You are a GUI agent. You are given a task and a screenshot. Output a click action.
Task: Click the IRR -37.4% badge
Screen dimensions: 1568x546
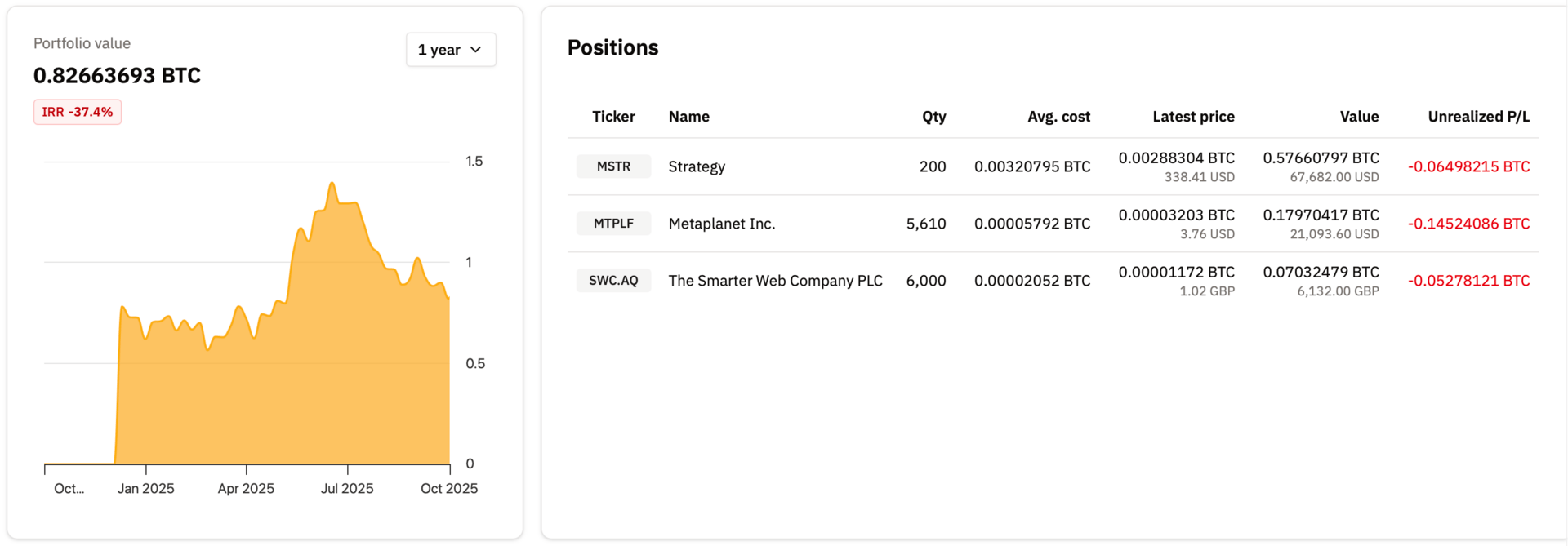(78, 112)
